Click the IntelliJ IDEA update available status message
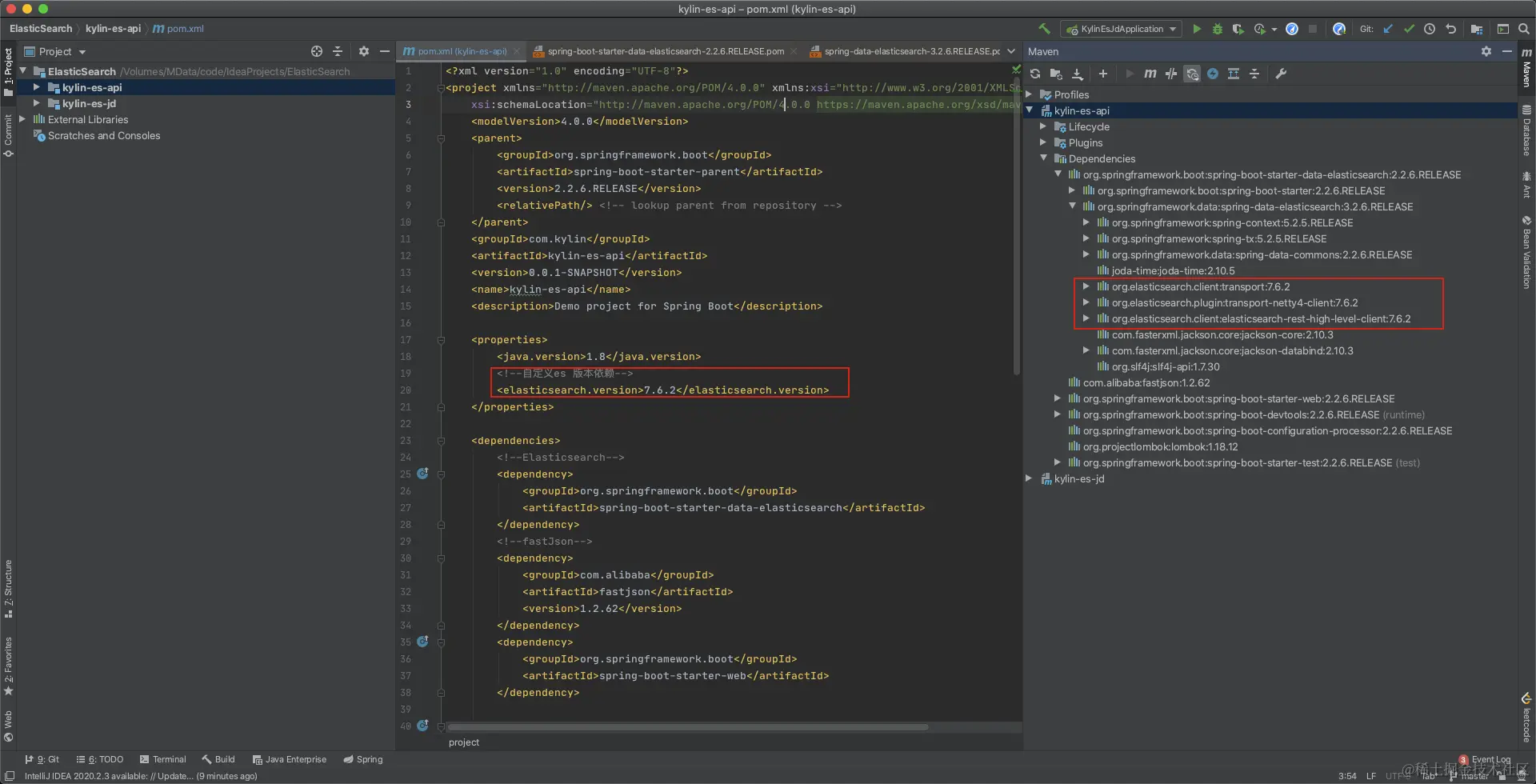Screen dimensions: 1536x784 coord(141,776)
